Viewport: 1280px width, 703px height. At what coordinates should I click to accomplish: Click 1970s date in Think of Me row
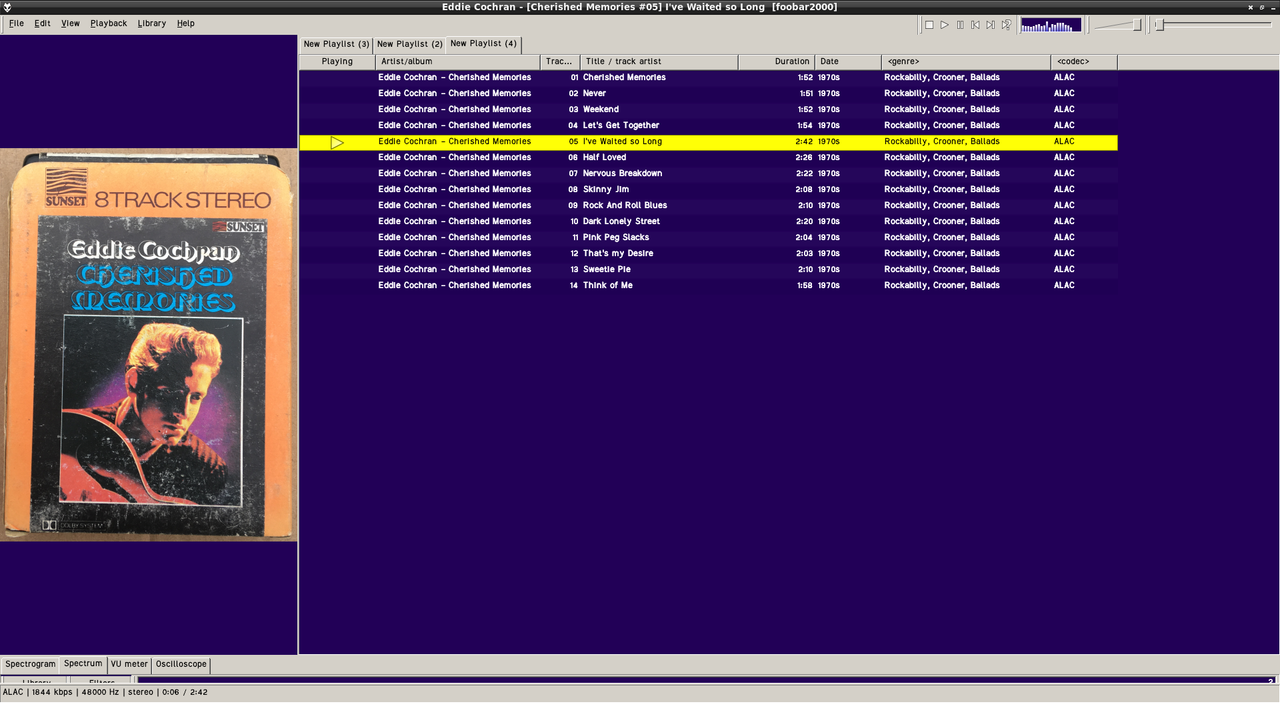[829, 285]
